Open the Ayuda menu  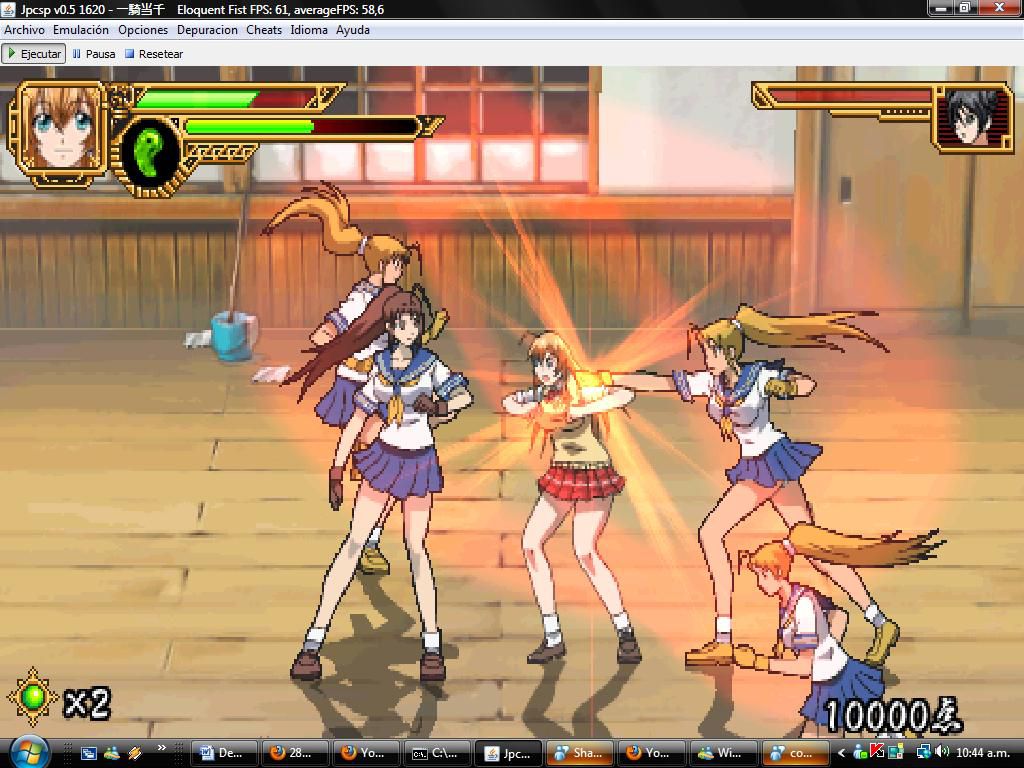[x=353, y=30]
